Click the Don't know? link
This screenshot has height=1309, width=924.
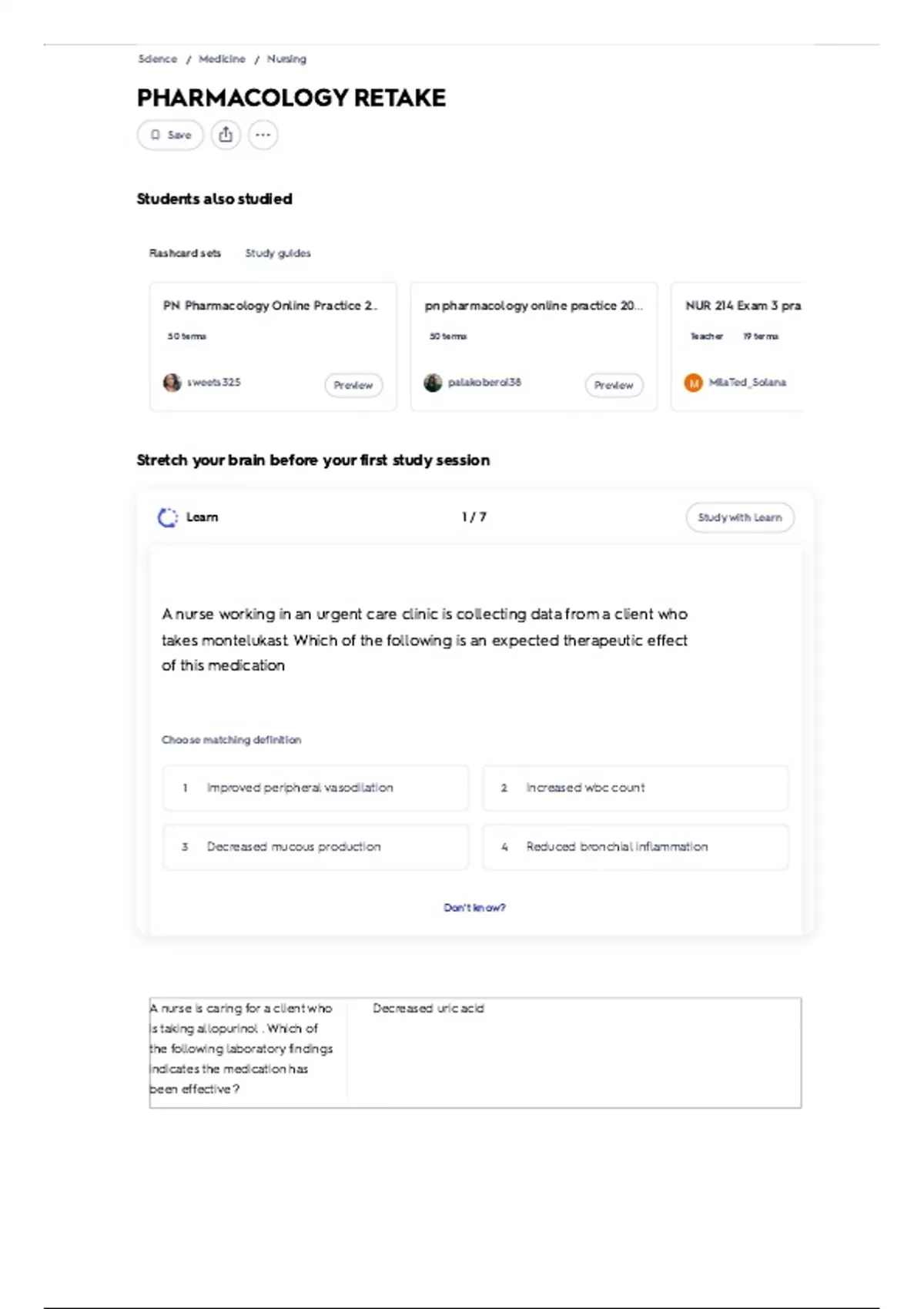pos(474,908)
